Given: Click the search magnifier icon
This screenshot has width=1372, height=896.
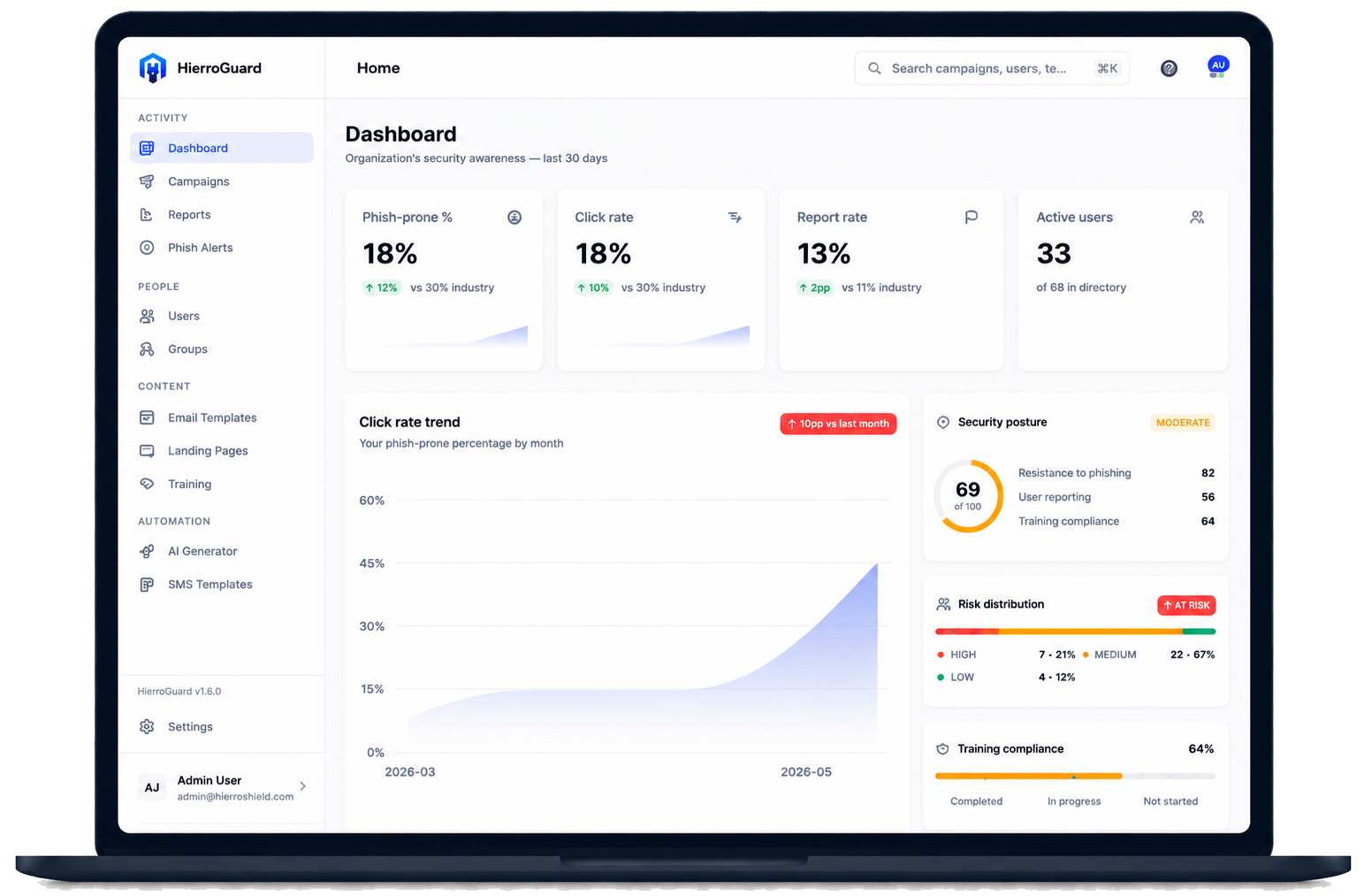Looking at the screenshot, I should pyautogui.click(x=874, y=68).
